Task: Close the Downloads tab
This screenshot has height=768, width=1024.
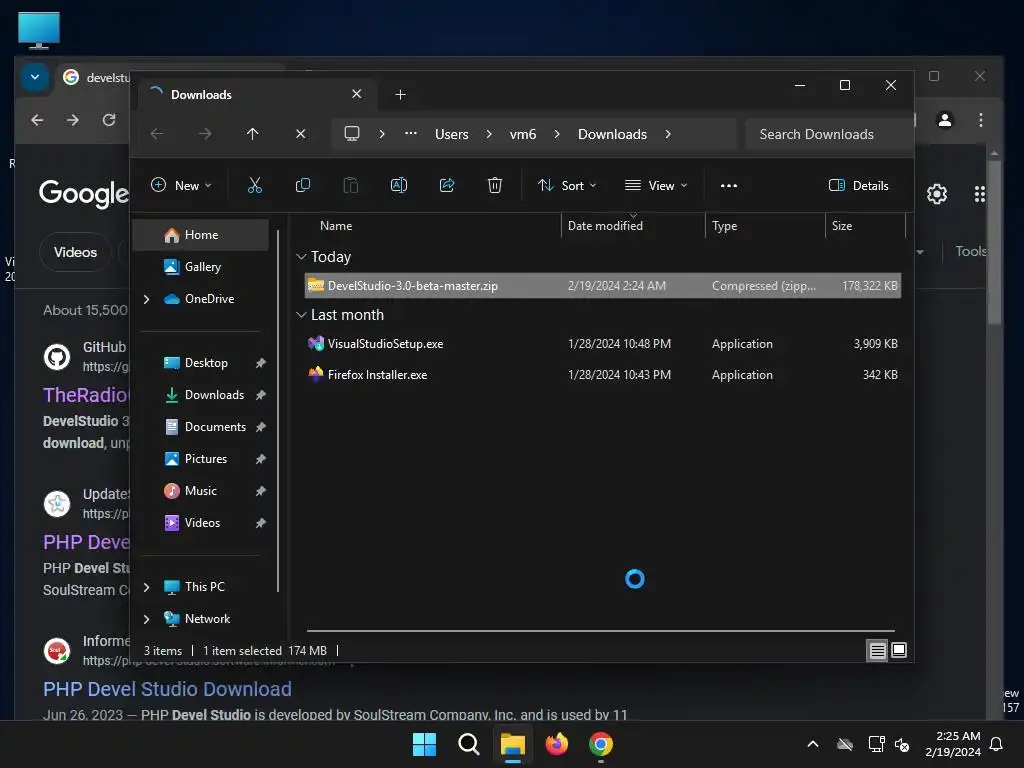Action: pyautogui.click(x=357, y=94)
